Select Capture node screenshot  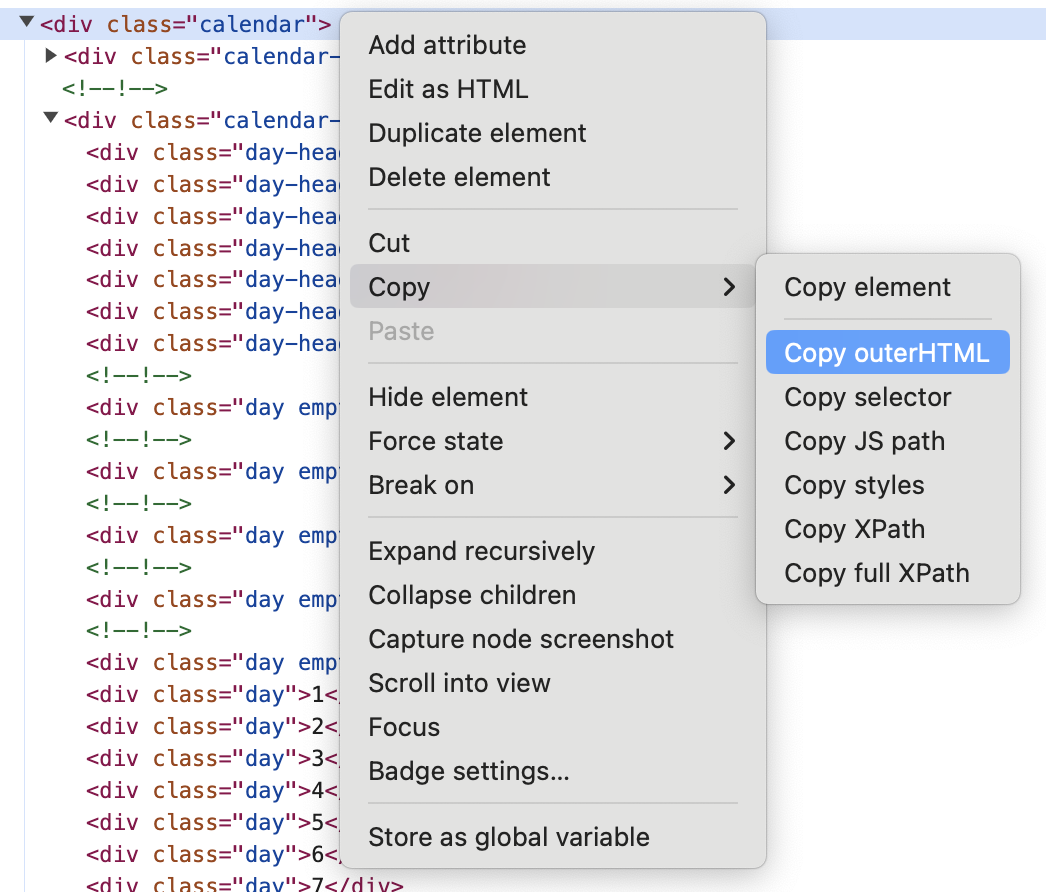[x=520, y=639]
